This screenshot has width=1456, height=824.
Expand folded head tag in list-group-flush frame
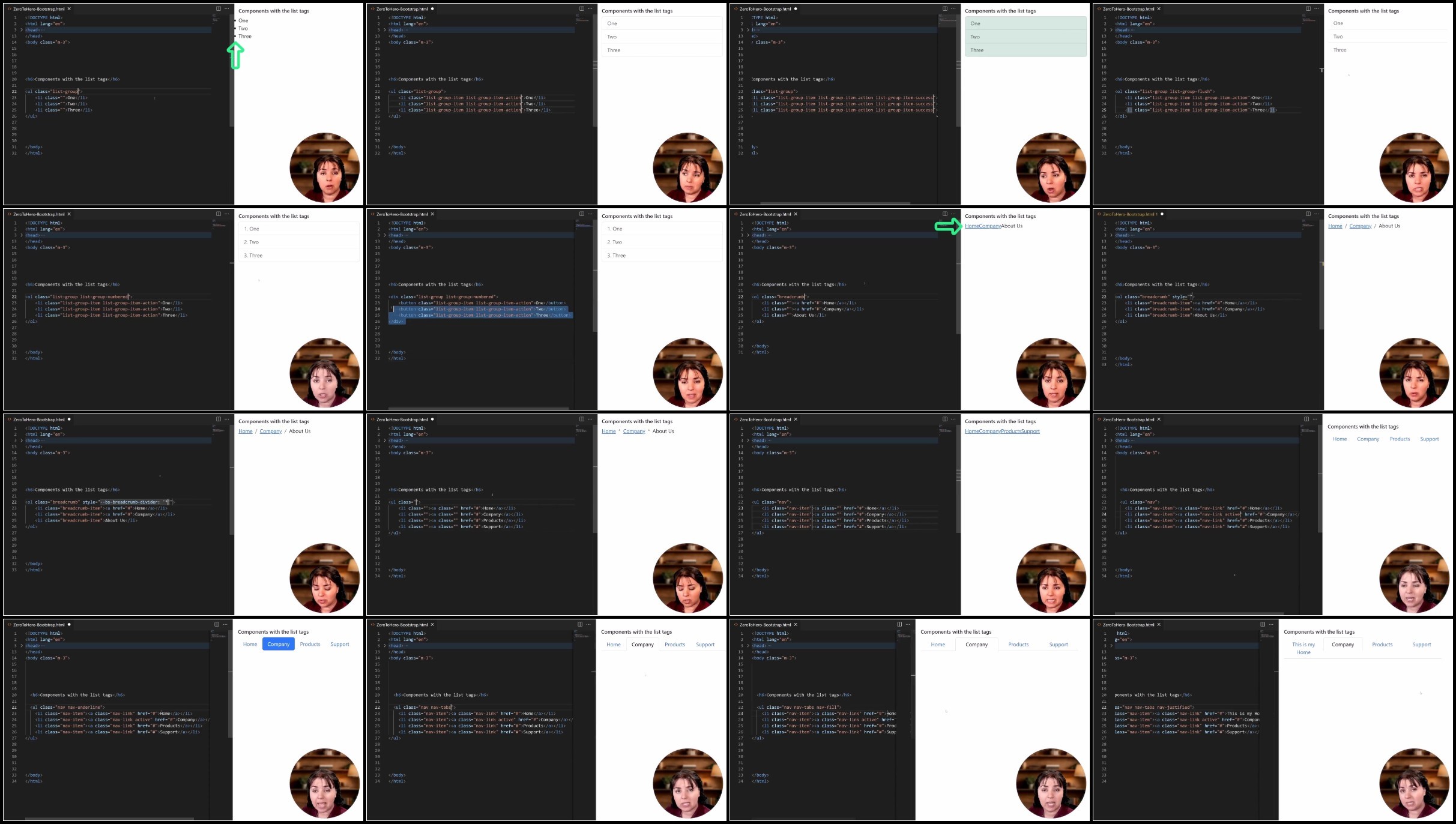(x=1111, y=30)
